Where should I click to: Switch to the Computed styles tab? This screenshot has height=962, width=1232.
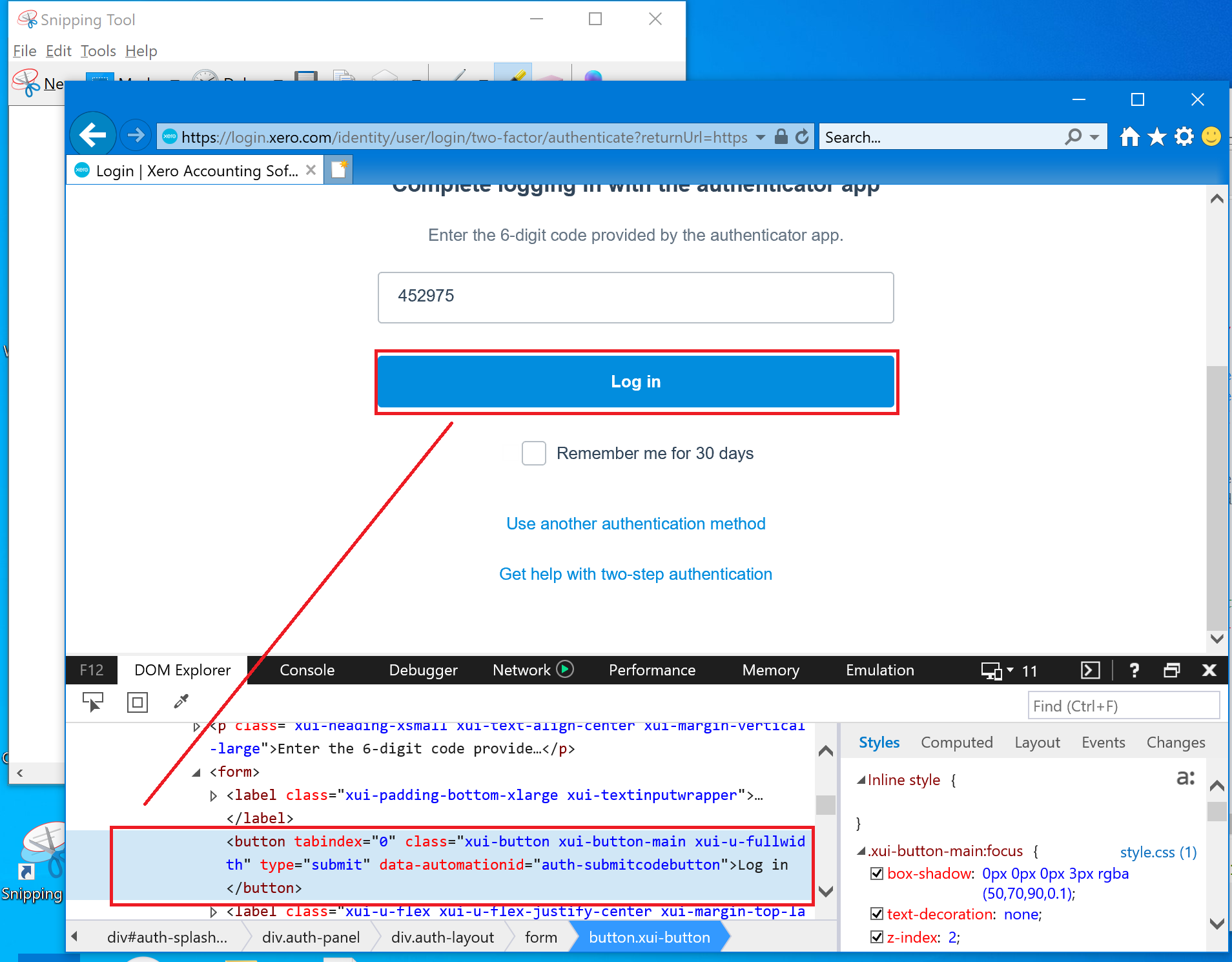tap(956, 742)
